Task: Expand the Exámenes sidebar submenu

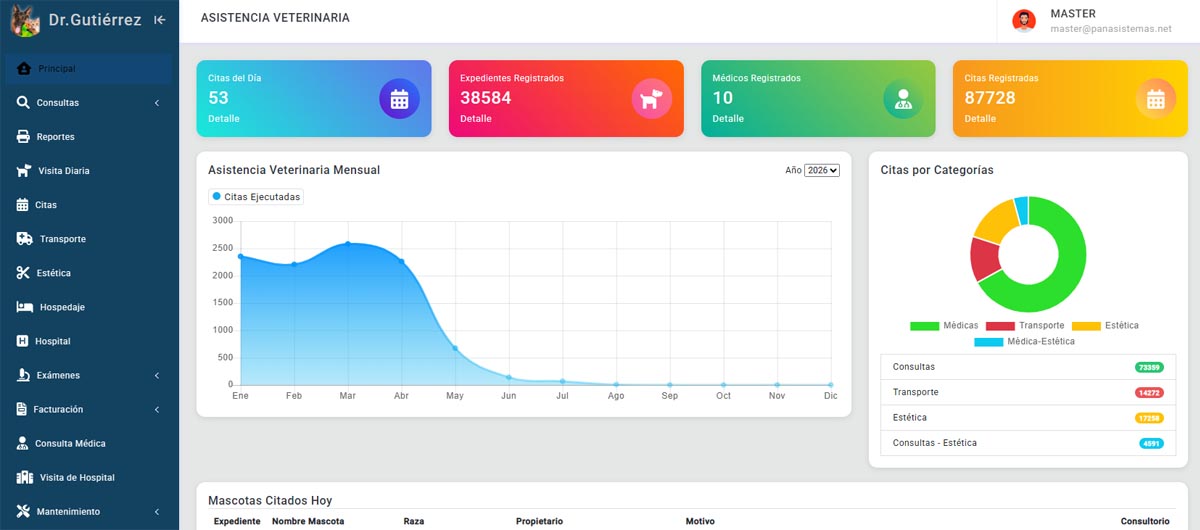Action: coord(90,375)
